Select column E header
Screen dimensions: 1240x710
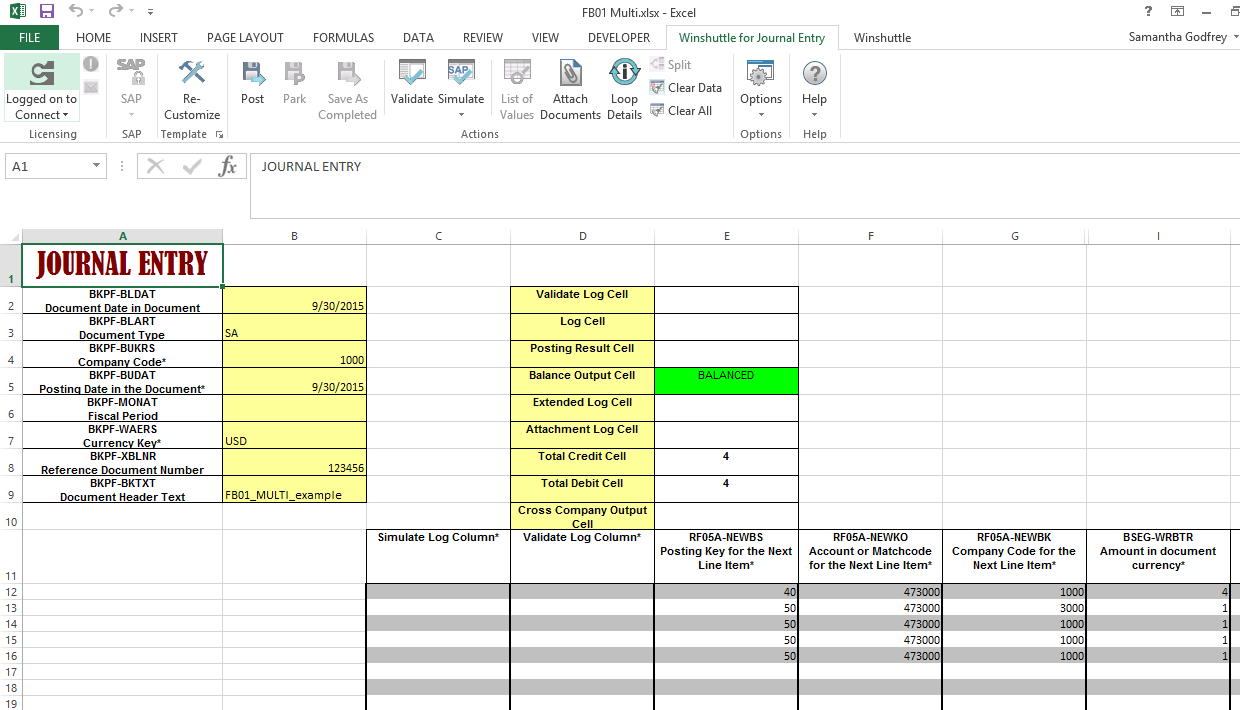[x=727, y=236]
